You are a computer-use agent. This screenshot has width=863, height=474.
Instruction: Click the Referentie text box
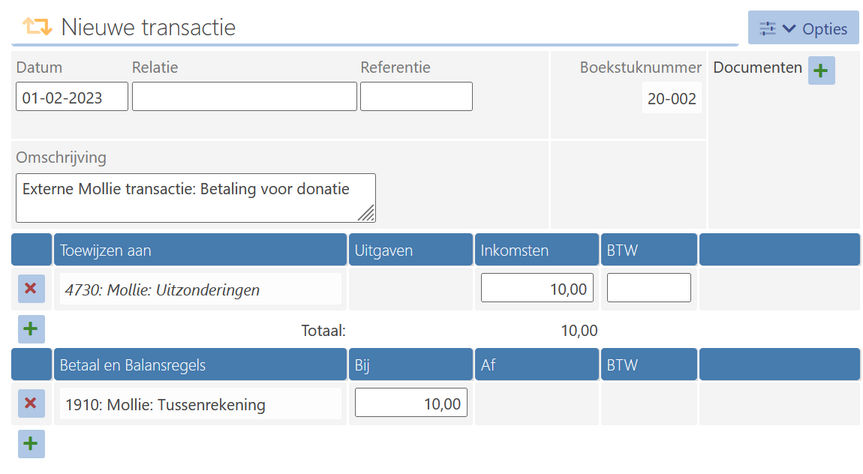tap(416, 97)
